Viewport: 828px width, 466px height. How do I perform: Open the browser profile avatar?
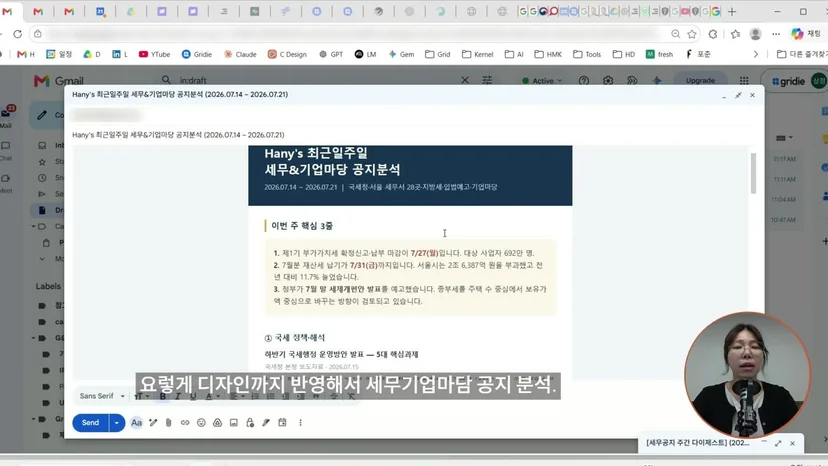756,34
